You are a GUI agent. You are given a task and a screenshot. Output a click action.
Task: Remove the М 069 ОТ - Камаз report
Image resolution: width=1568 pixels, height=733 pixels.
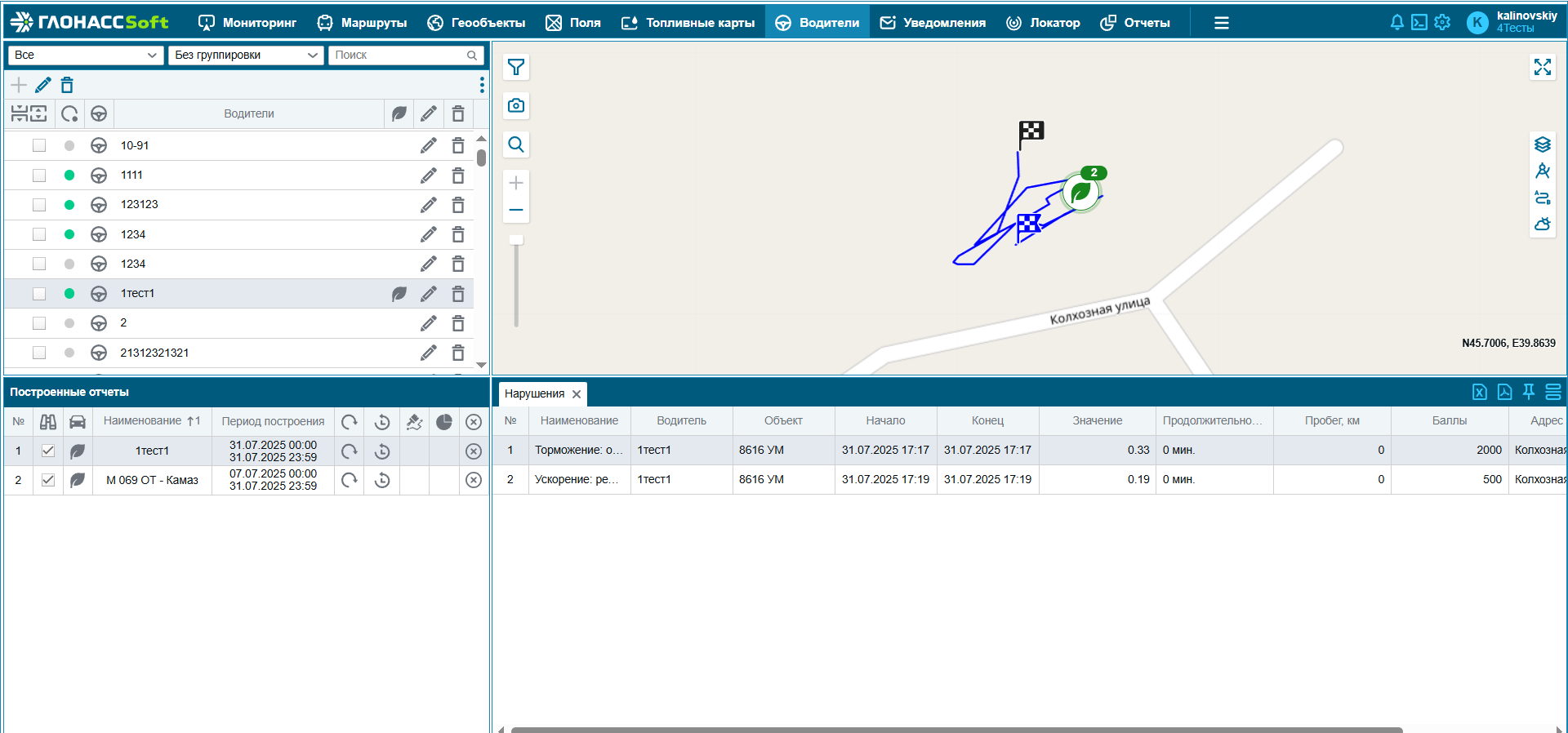click(x=474, y=480)
